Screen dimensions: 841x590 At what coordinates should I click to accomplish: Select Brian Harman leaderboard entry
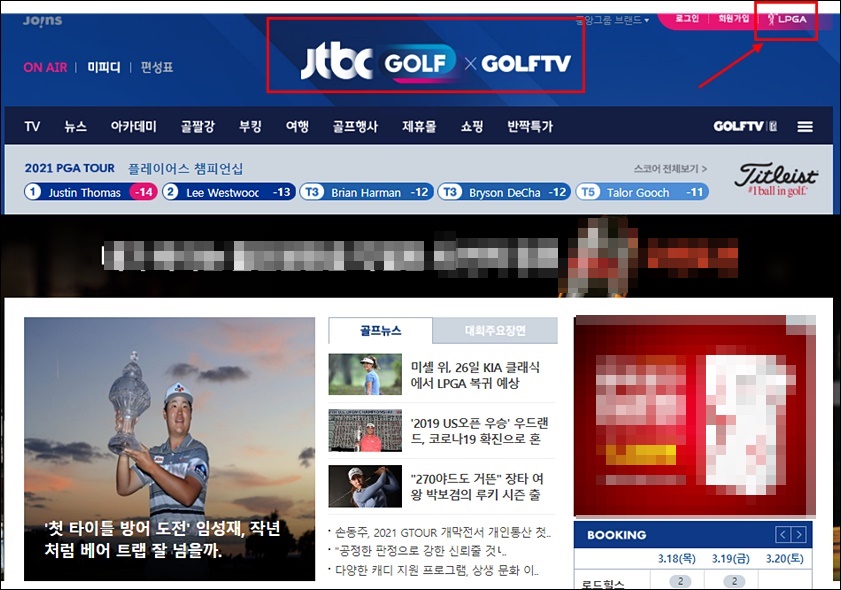click(x=367, y=192)
